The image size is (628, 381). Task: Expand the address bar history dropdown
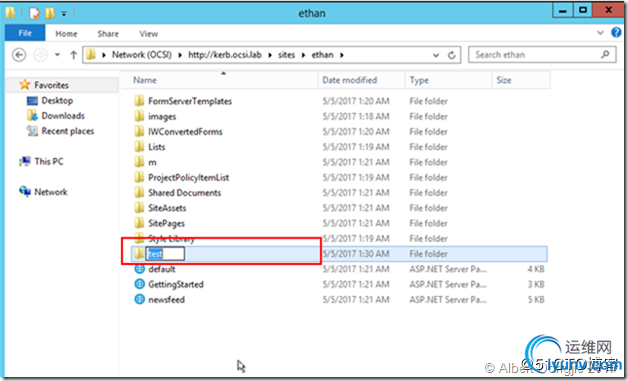[436, 55]
